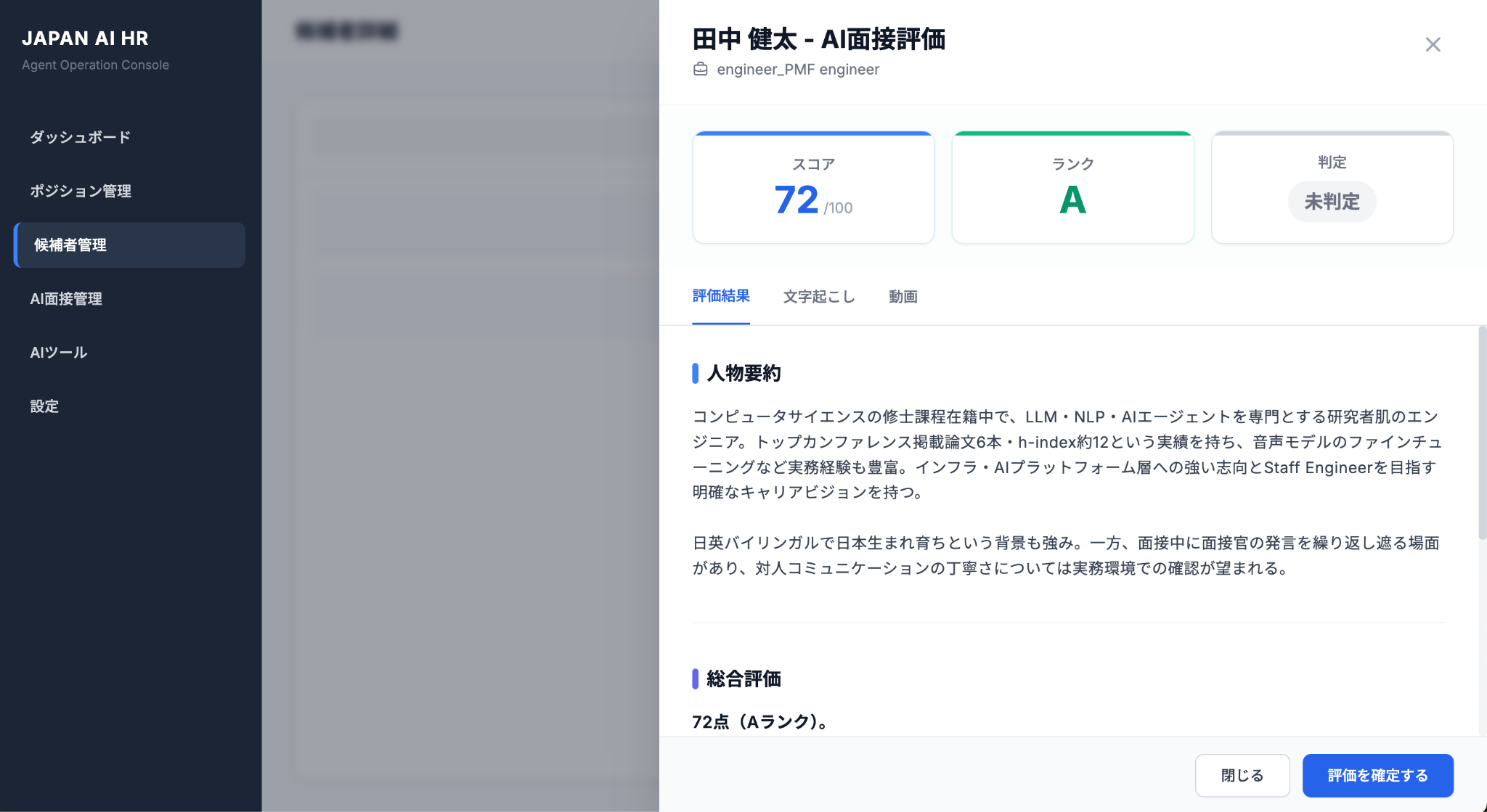Select 候補者管理 in the sidebar
This screenshot has height=812, width=1487.
[129, 245]
